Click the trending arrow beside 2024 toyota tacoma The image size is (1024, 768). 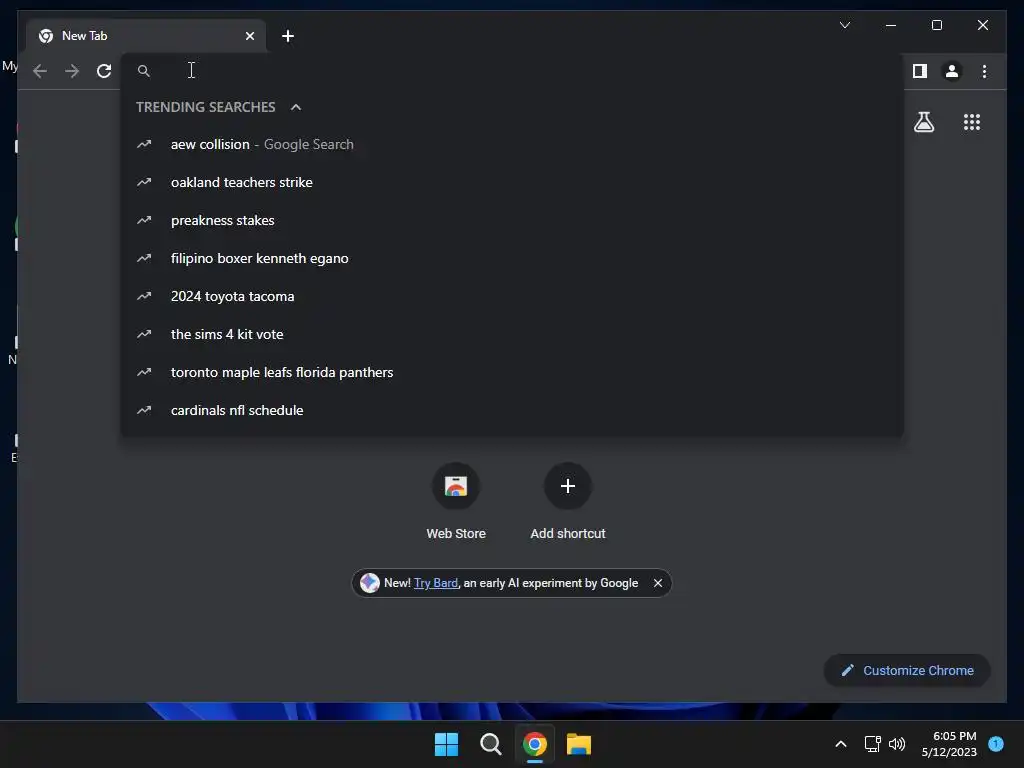tap(144, 296)
